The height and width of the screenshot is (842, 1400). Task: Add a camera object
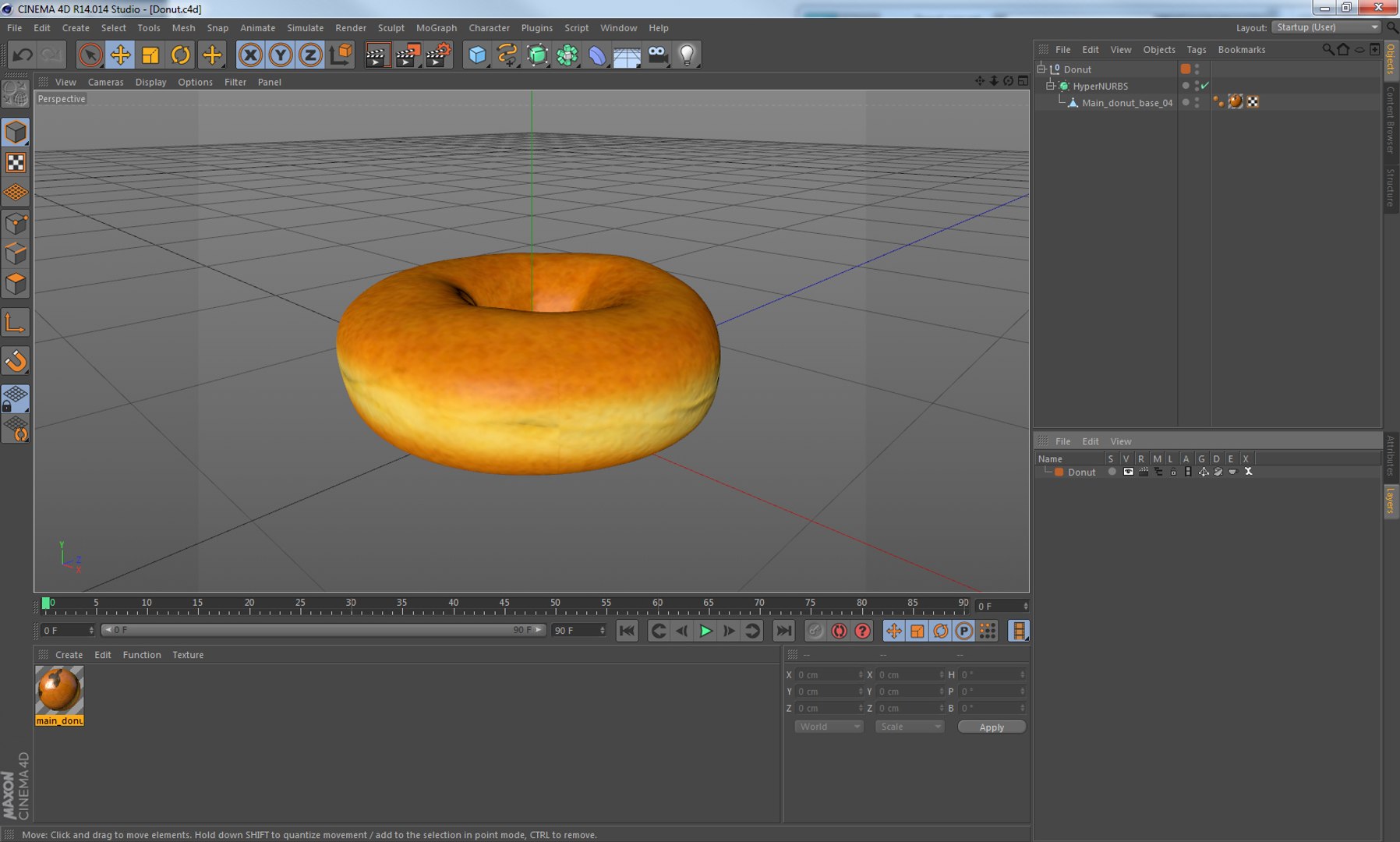click(658, 55)
